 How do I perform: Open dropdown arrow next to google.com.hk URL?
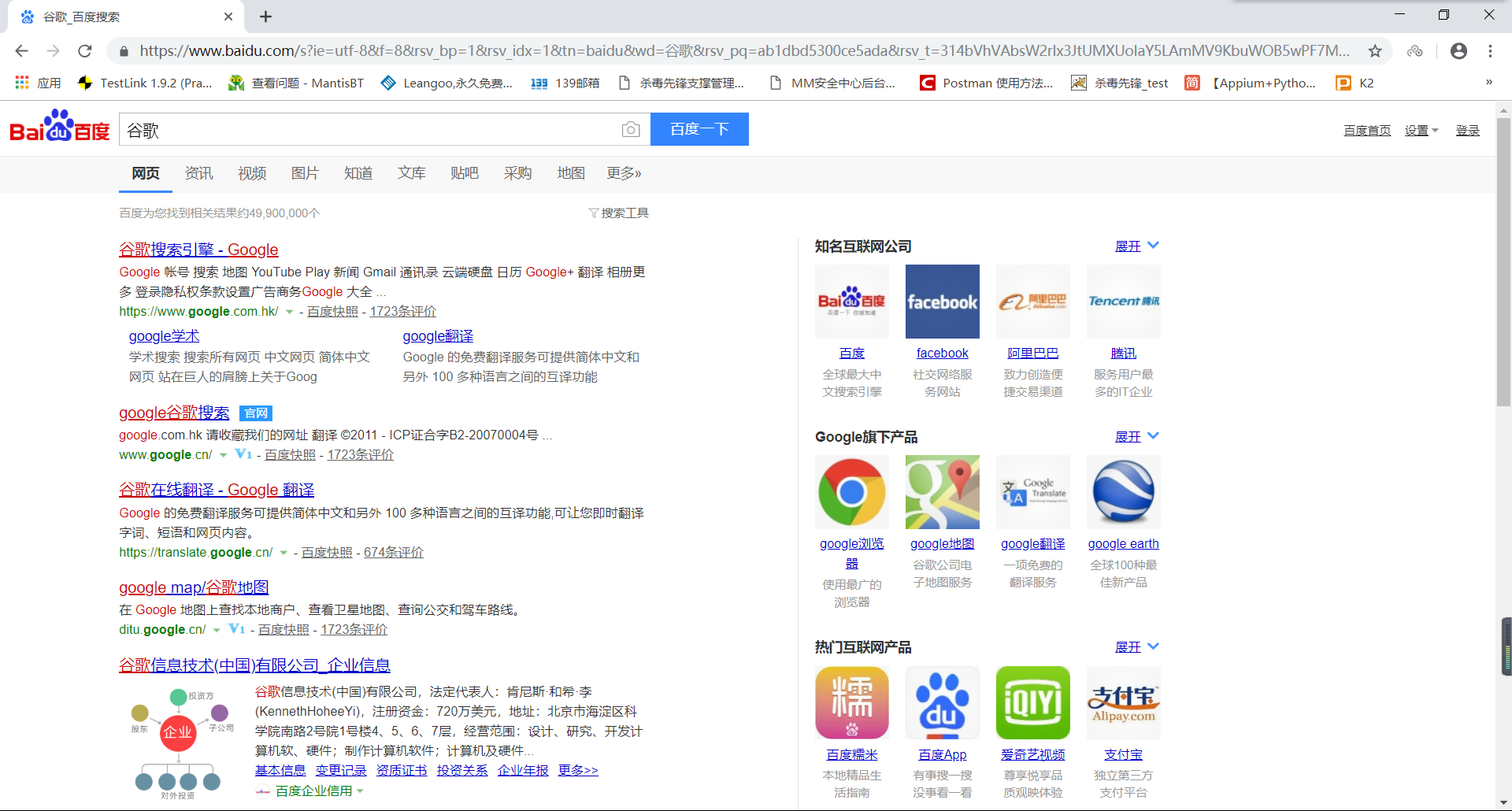pos(289,313)
